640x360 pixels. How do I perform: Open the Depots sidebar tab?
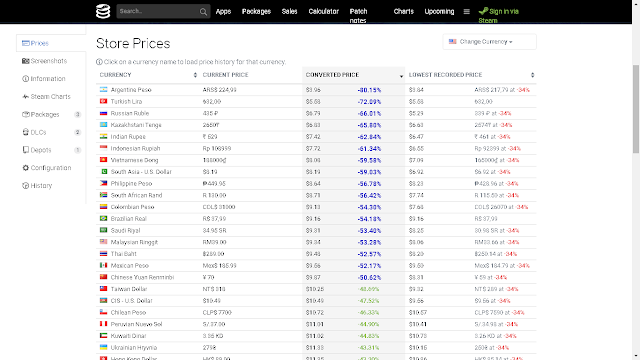tap(51, 150)
